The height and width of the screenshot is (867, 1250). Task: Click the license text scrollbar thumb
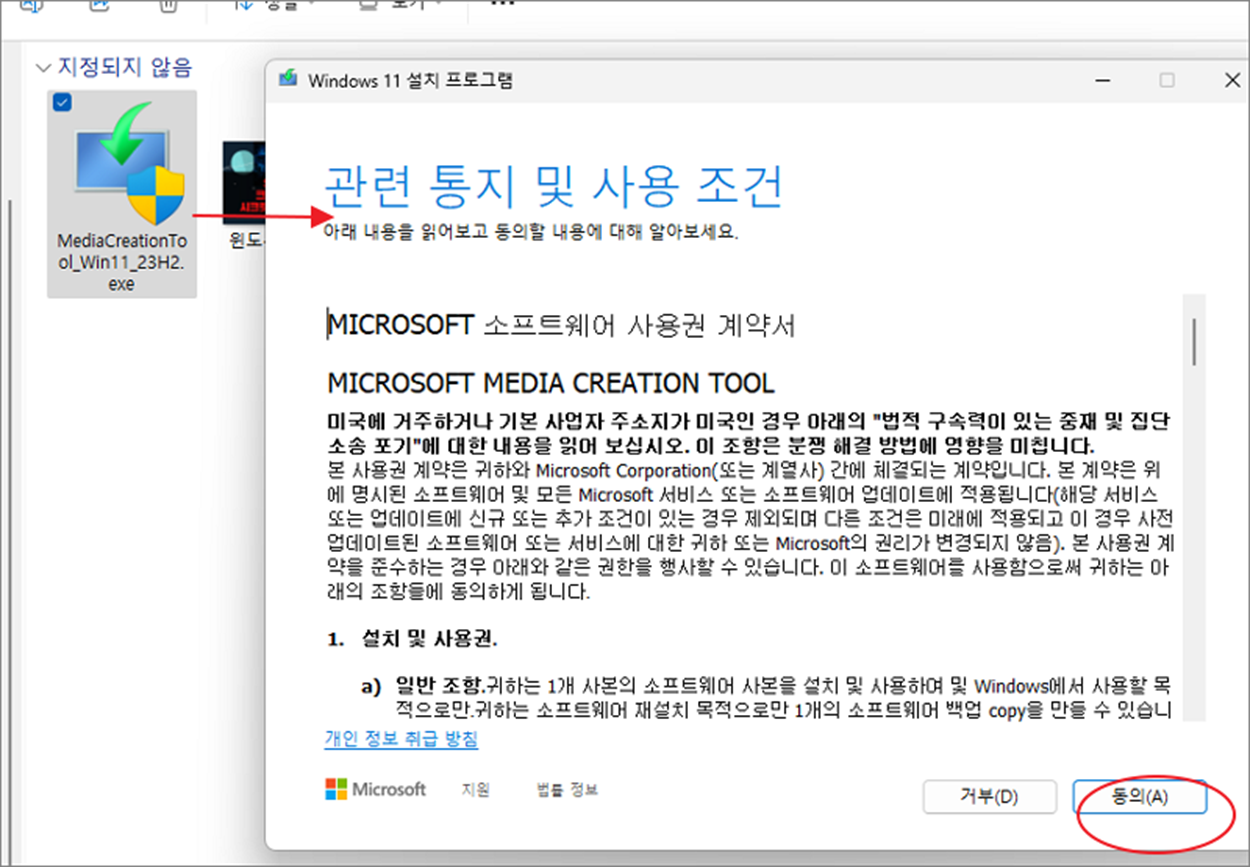tap(1194, 341)
